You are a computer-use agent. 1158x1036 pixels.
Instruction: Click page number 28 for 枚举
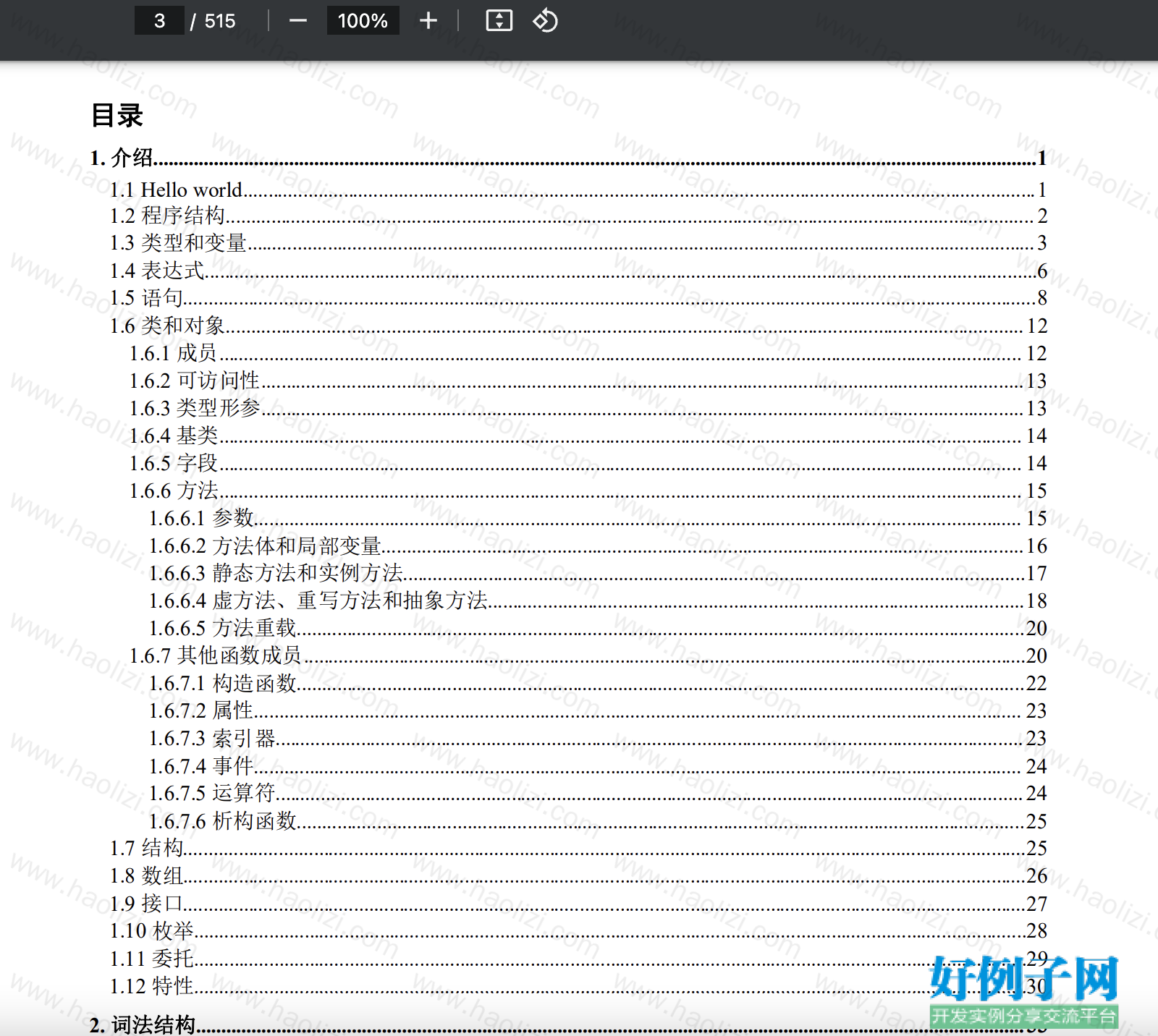tap(1037, 930)
